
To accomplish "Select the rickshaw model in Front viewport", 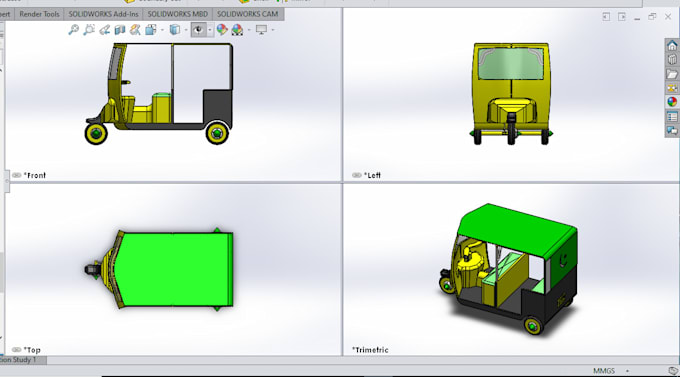I will (159, 93).
